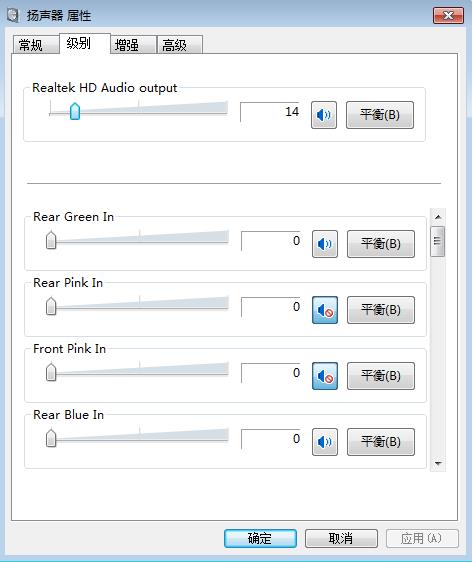Open 平衡(B) for Rear Green In
Image resolution: width=472 pixels, height=562 pixels.
(x=381, y=244)
